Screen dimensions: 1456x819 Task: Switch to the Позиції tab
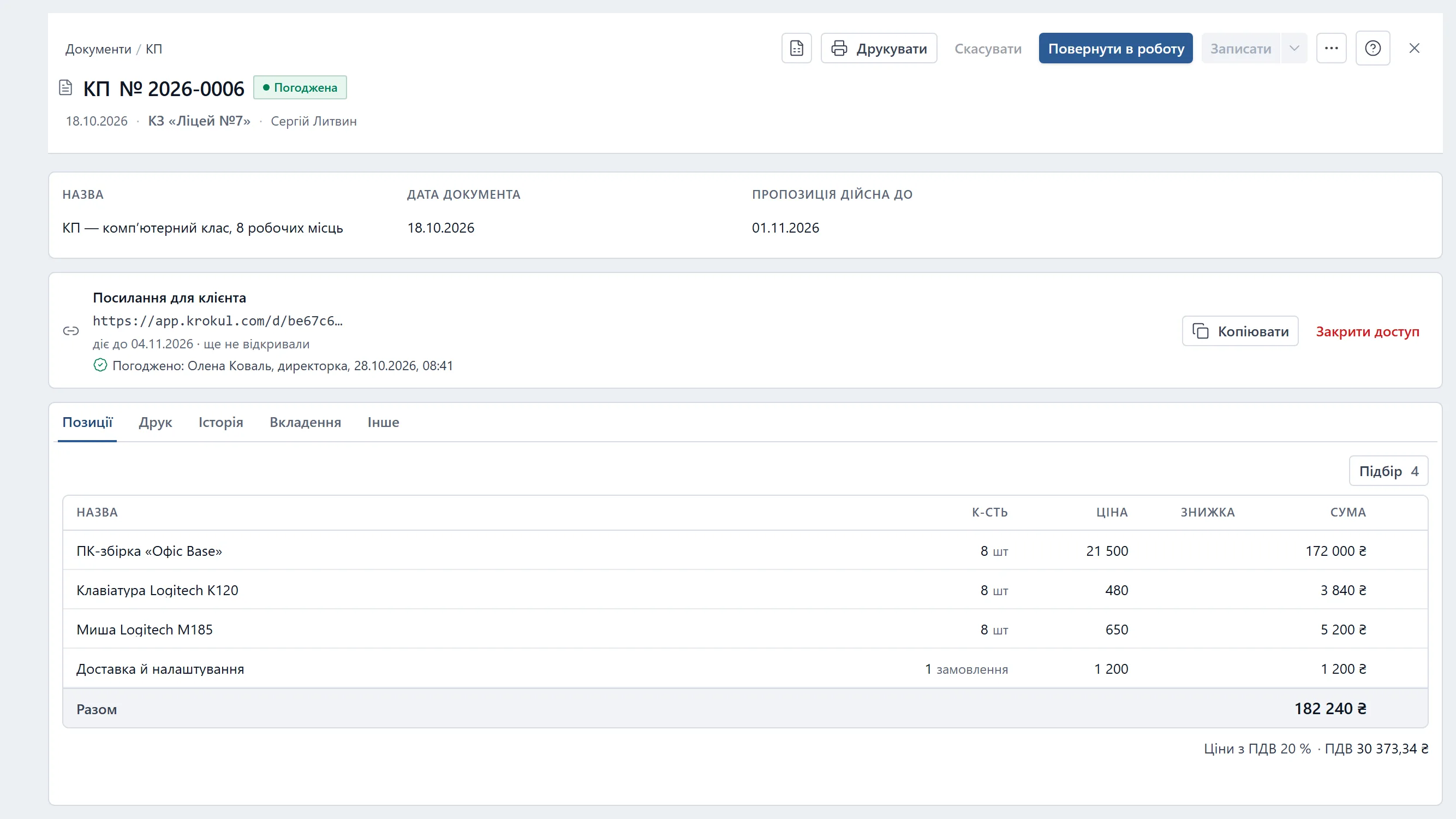[x=88, y=422]
